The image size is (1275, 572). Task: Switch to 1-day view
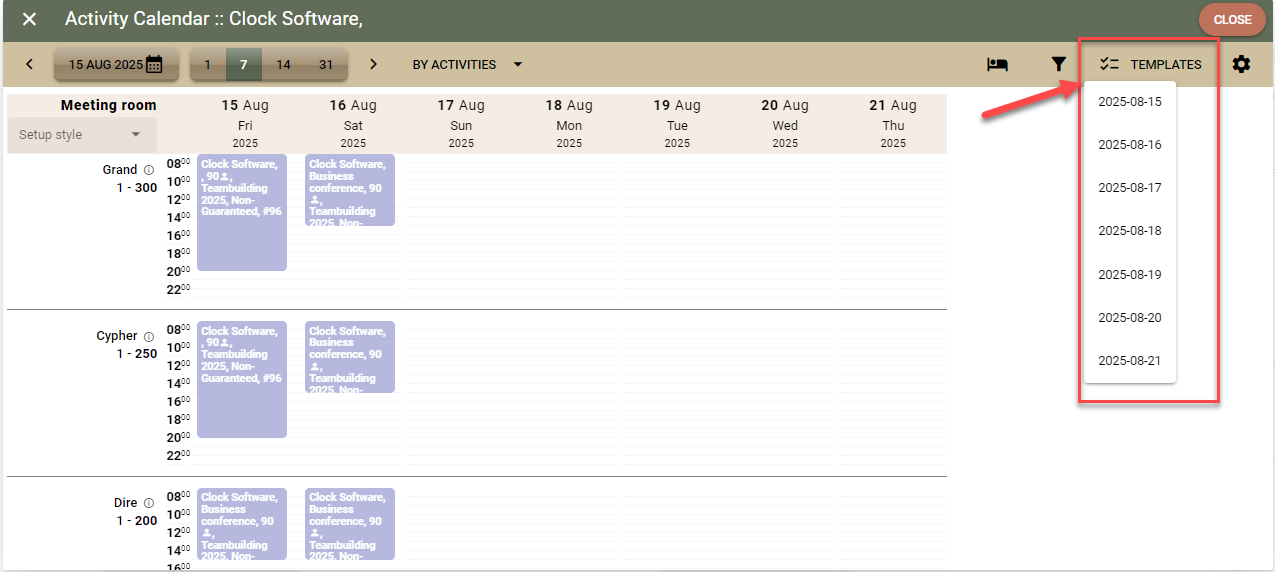point(207,64)
